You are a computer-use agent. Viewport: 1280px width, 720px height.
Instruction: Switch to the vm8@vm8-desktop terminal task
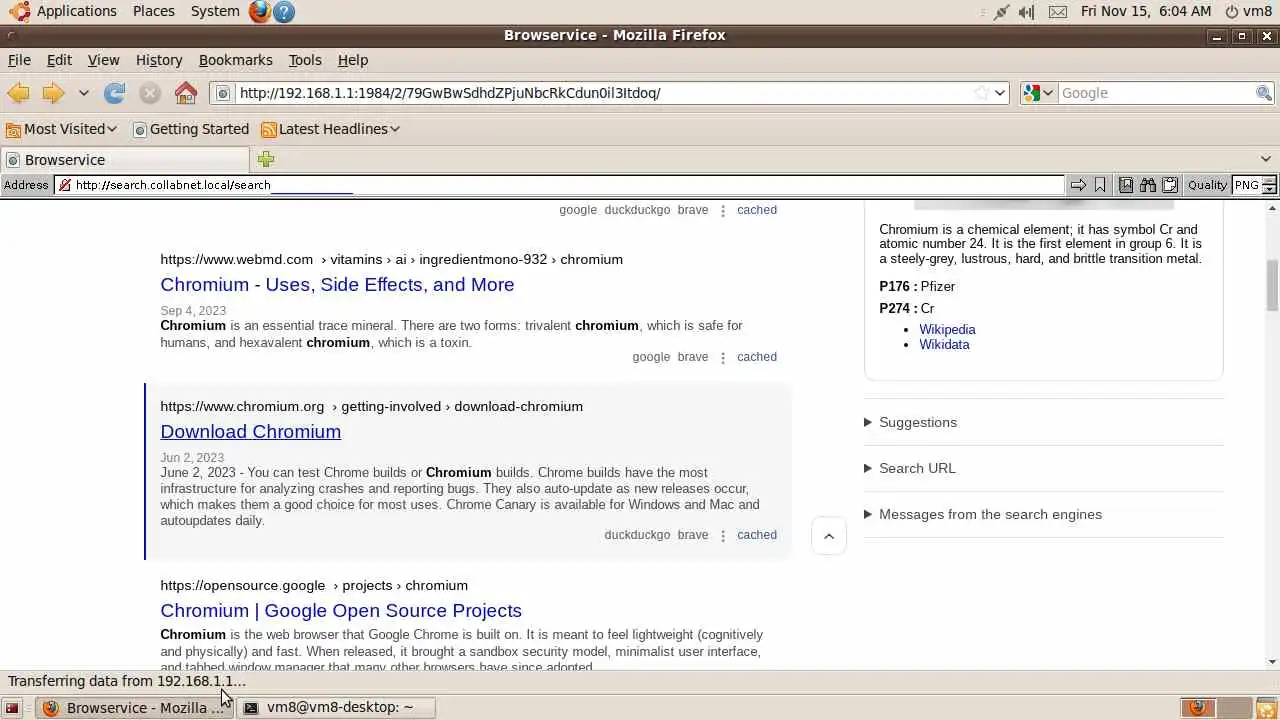coord(338,707)
